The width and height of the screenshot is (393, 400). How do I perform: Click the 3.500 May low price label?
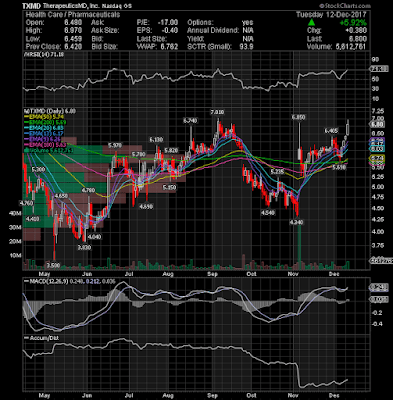53,266
